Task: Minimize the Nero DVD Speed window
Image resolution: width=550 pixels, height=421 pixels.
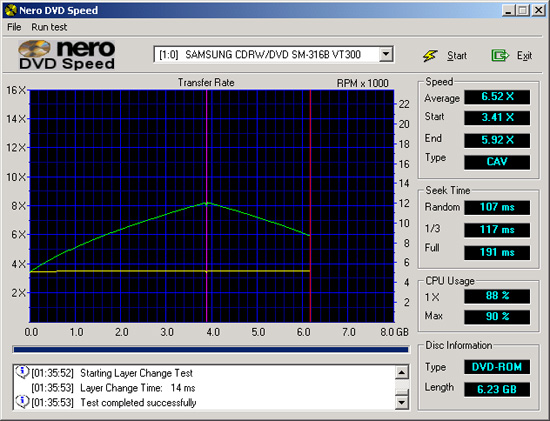Action: [508, 11]
